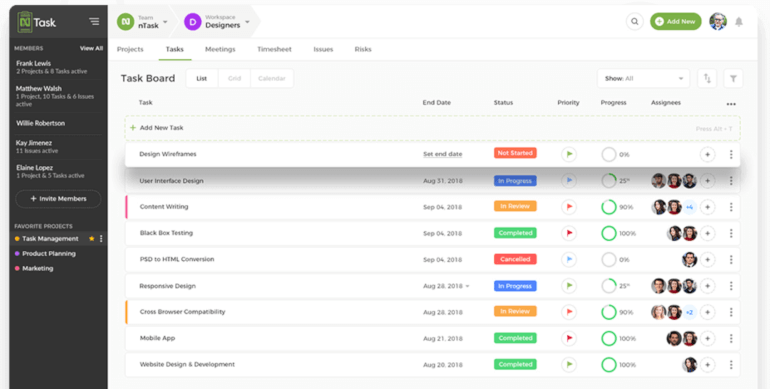
Task: Add an assignee to PSD to HTML Conversion
Action: pos(708,259)
